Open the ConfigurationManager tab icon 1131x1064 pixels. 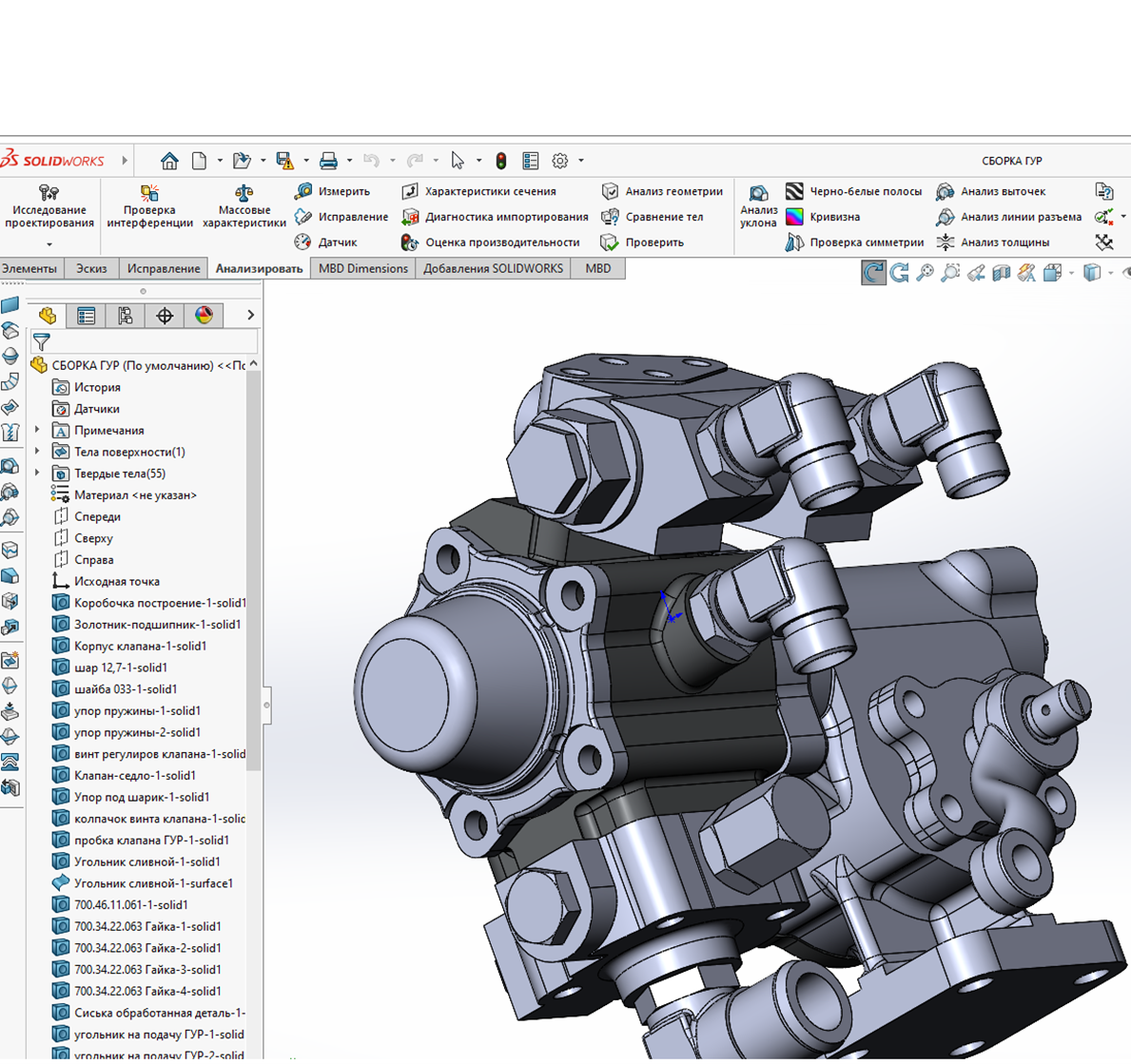[x=126, y=316]
